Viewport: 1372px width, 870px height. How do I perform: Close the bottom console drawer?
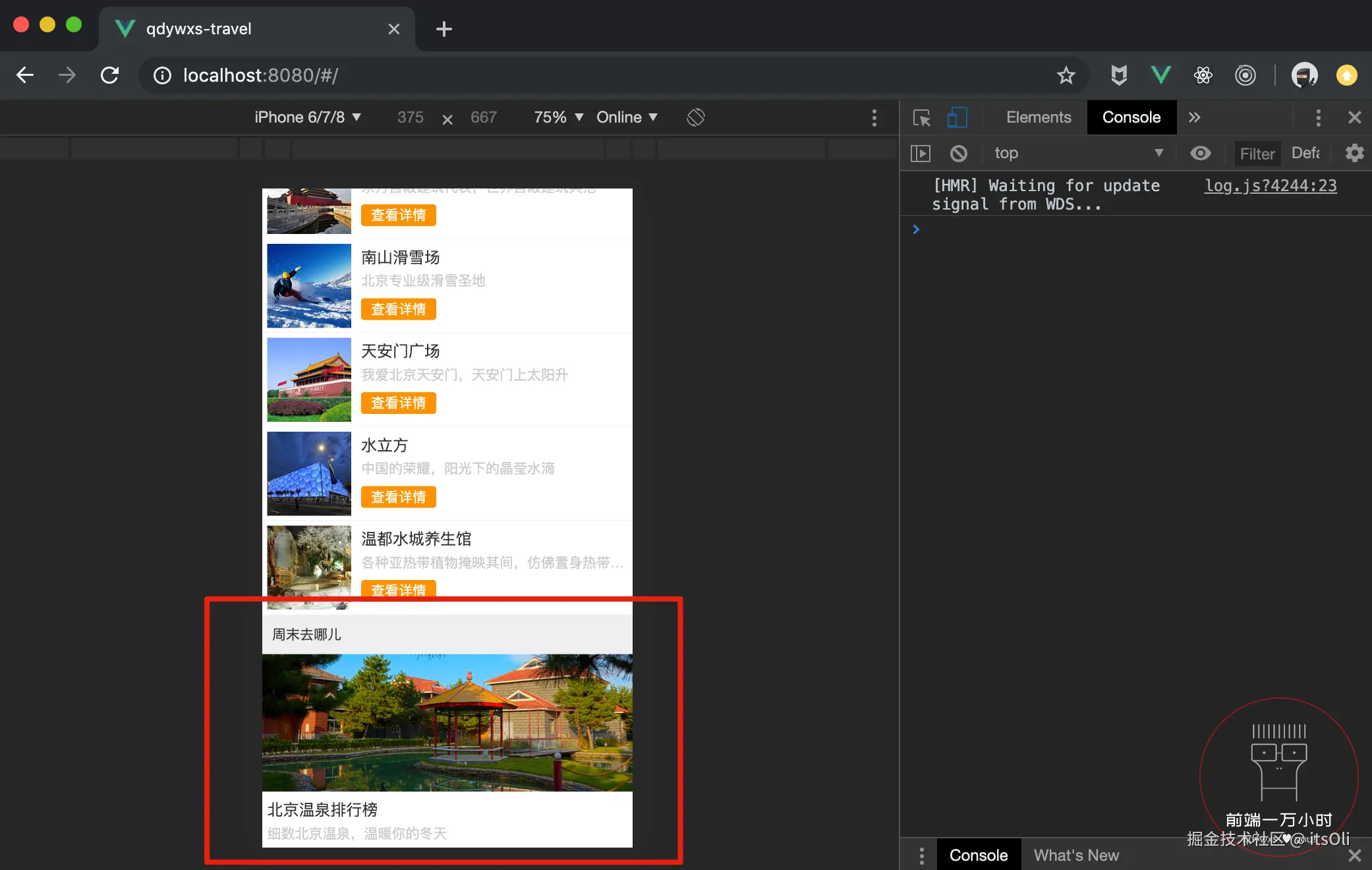(1355, 855)
